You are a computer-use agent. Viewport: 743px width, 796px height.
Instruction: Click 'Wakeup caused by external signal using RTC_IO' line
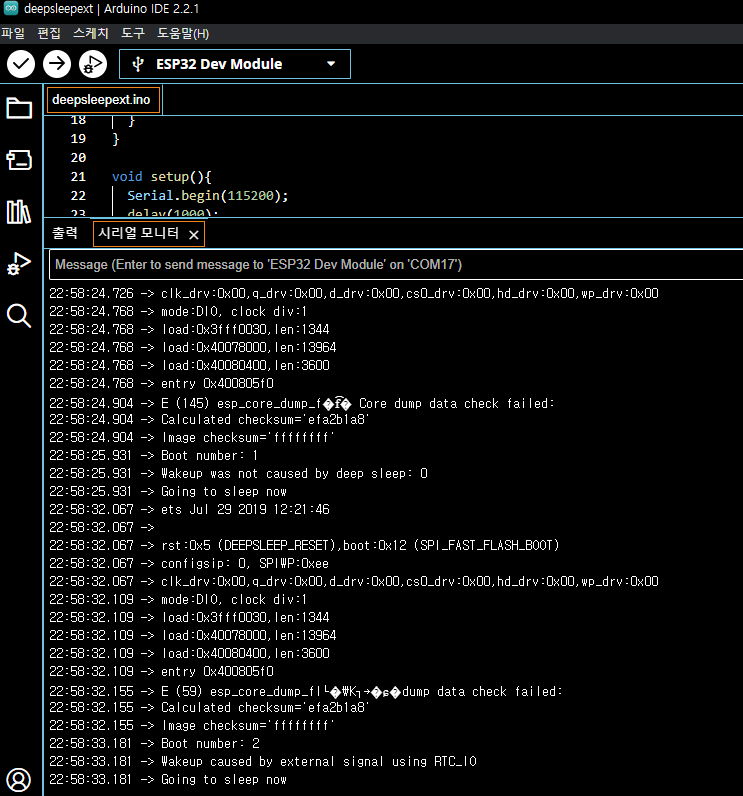point(263,761)
